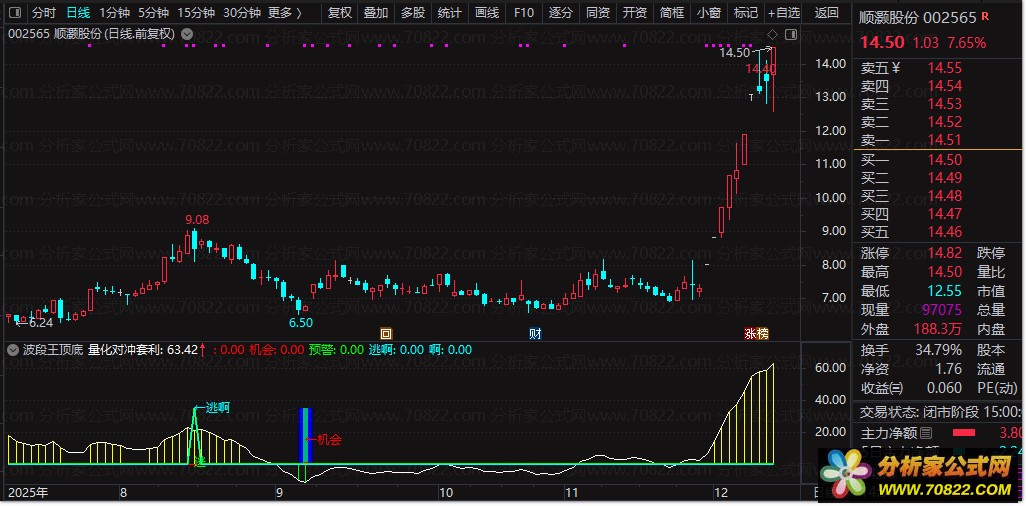Click the 逃啊 signal label in indicator
Viewport: 1028px width, 506px height.
(218, 408)
